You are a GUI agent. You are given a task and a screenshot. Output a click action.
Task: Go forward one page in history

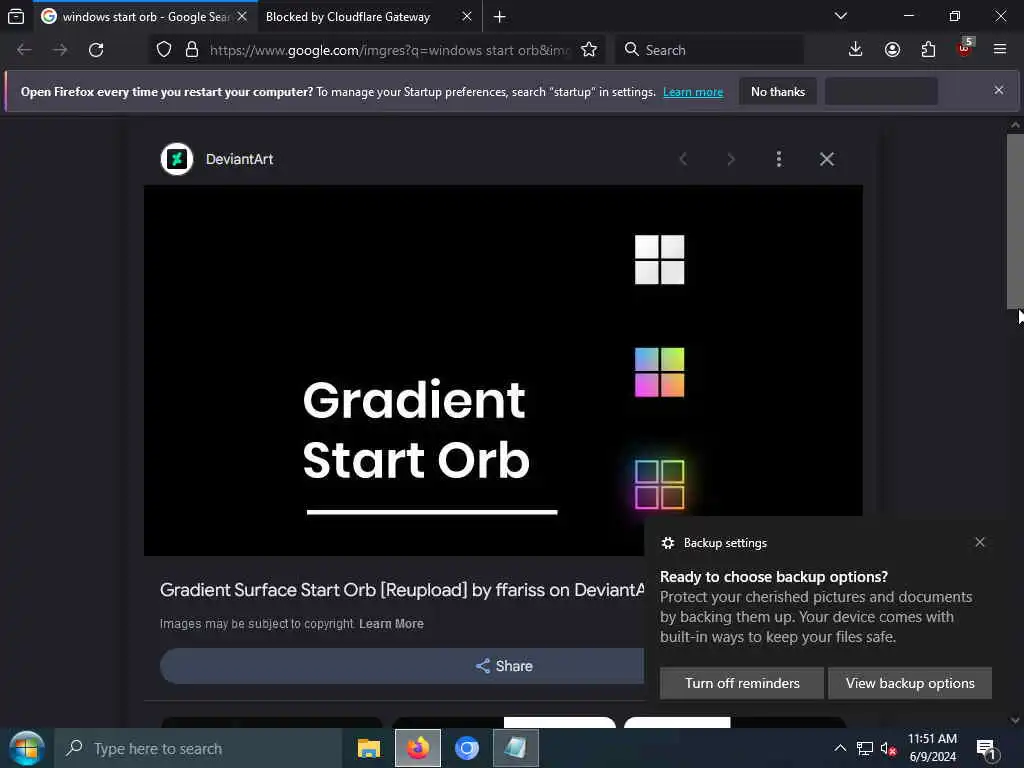point(60,50)
